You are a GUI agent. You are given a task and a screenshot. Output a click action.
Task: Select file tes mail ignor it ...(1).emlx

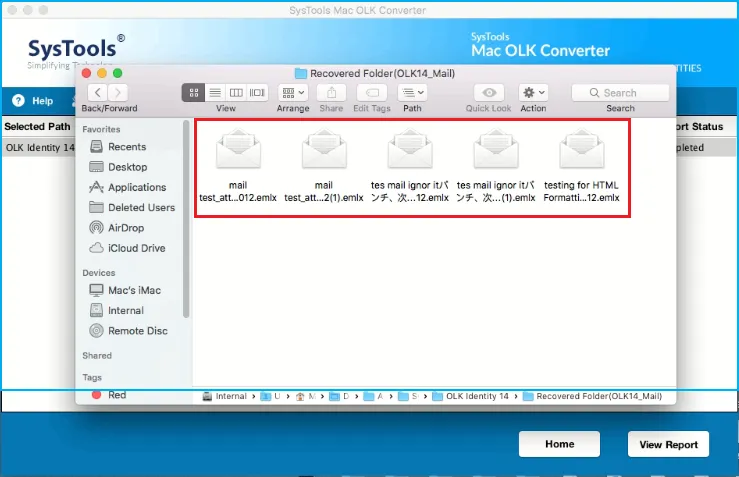click(x=496, y=165)
